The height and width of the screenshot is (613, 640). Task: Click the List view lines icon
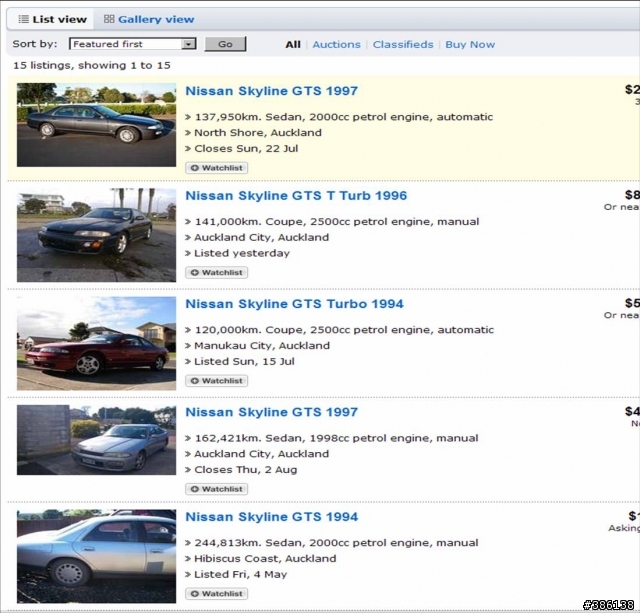pyautogui.click(x=24, y=19)
